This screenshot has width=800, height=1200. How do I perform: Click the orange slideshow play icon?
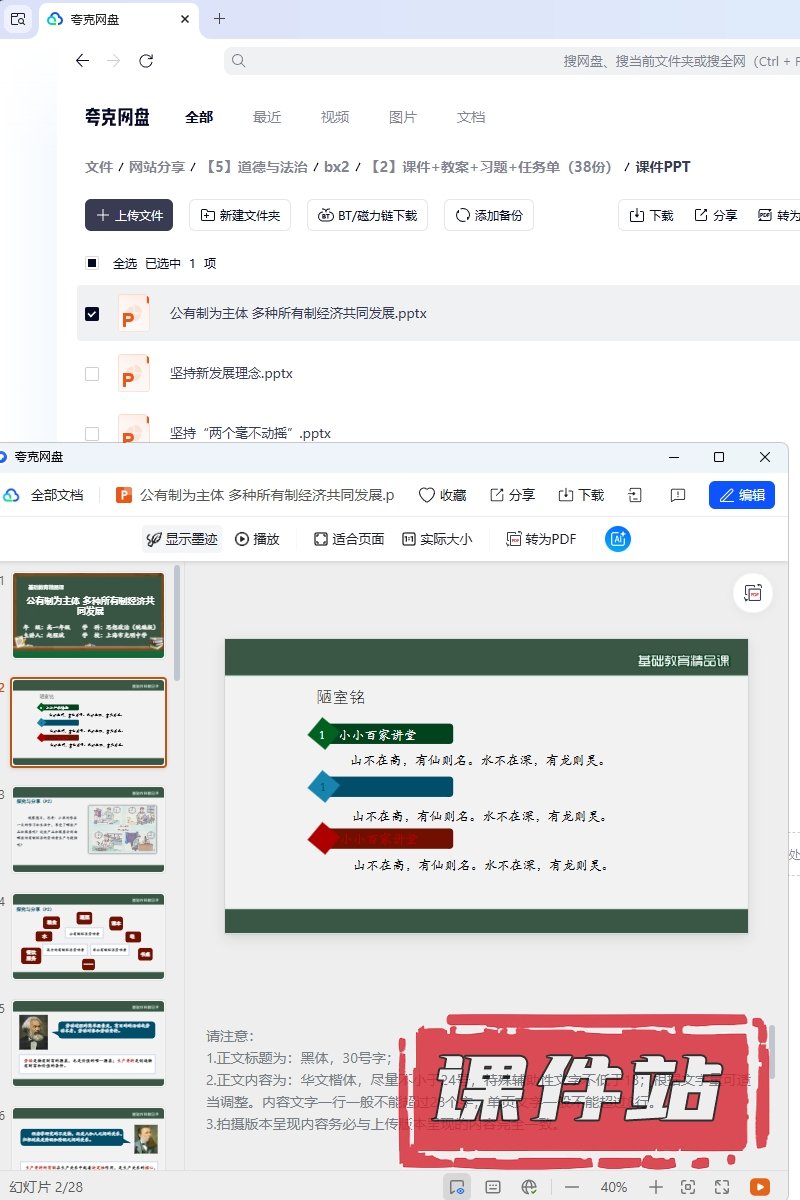[760, 1187]
